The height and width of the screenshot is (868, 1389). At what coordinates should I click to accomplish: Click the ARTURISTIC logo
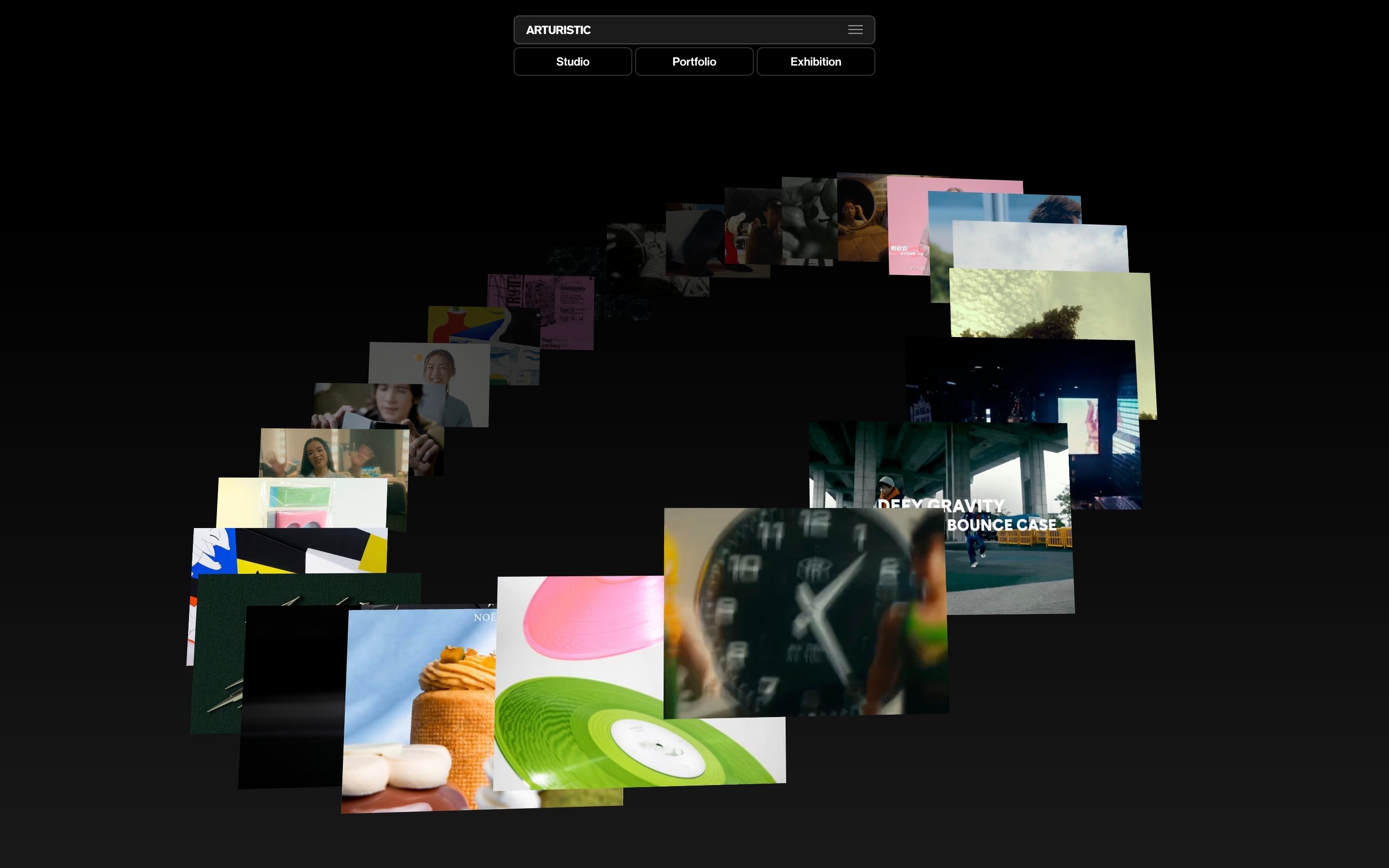coord(558,30)
